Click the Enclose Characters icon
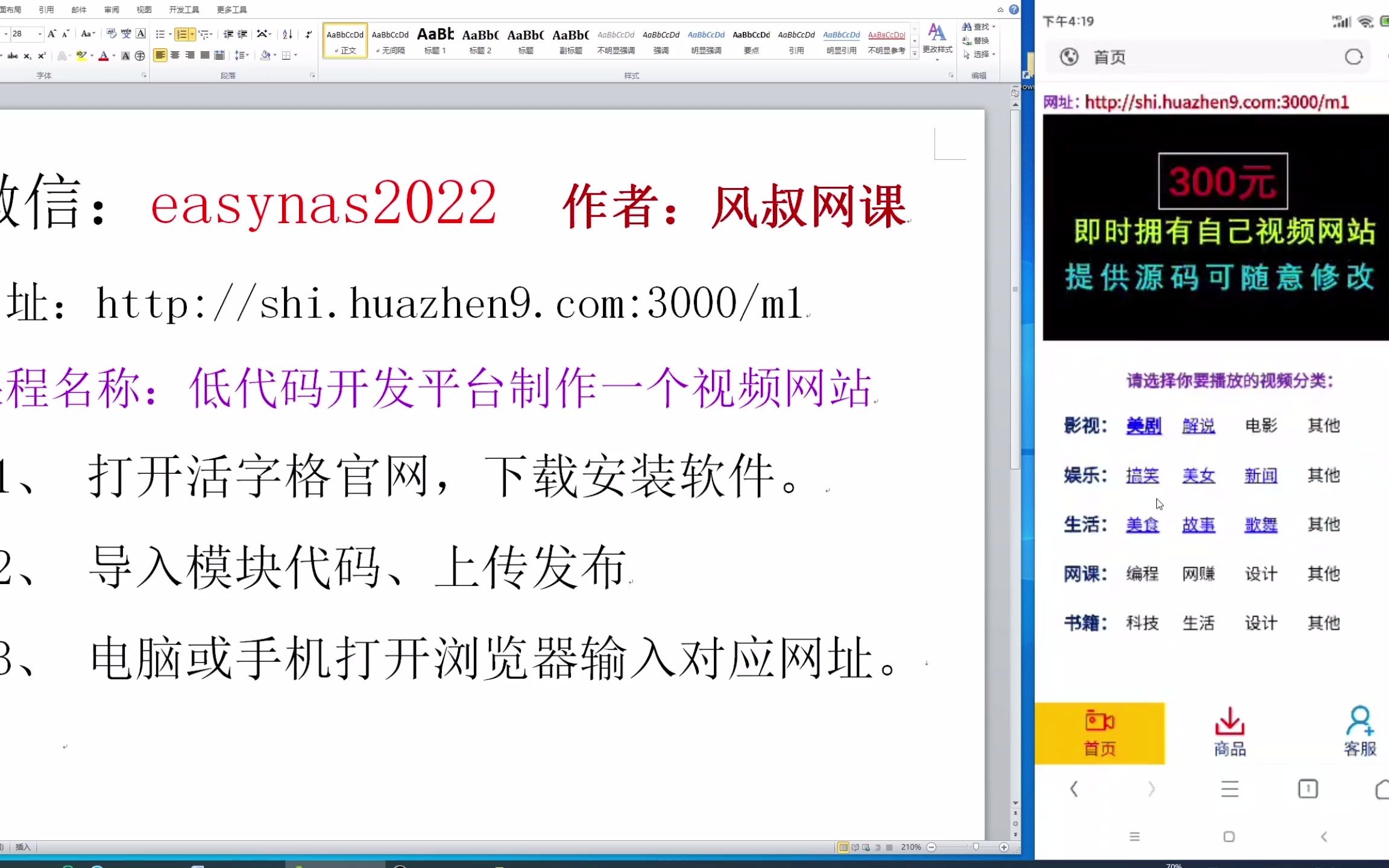 pyautogui.click(x=140, y=55)
